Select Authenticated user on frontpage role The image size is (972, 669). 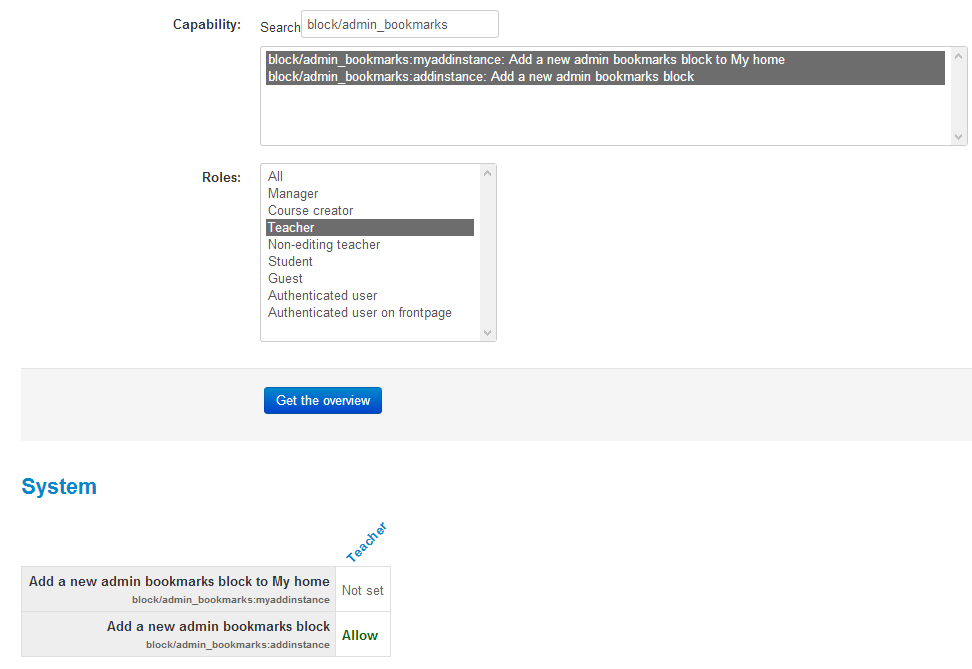click(x=369, y=312)
